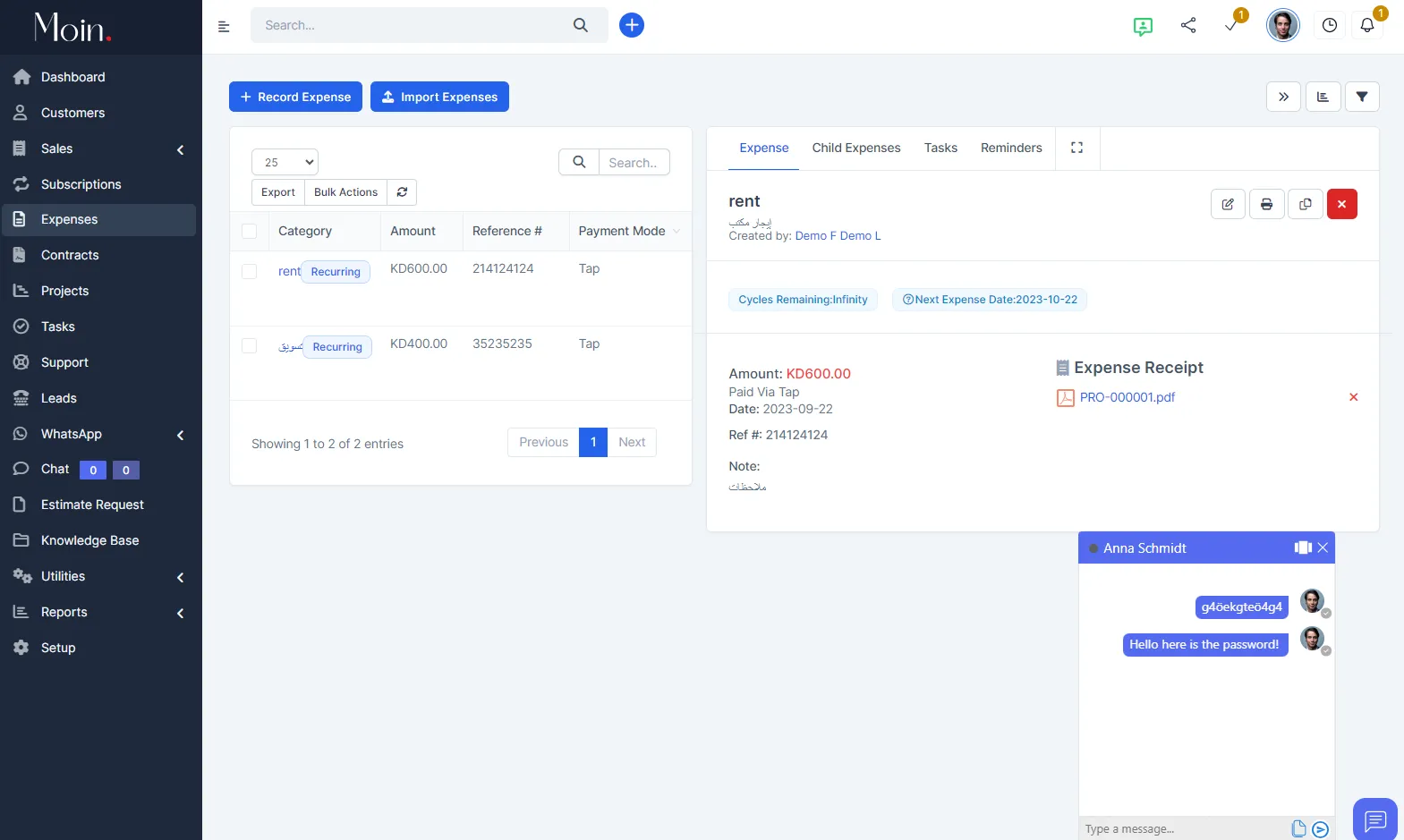The height and width of the screenshot is (840, 1404).
Task: Click the expenses table search field
Action: pos(634,162)
